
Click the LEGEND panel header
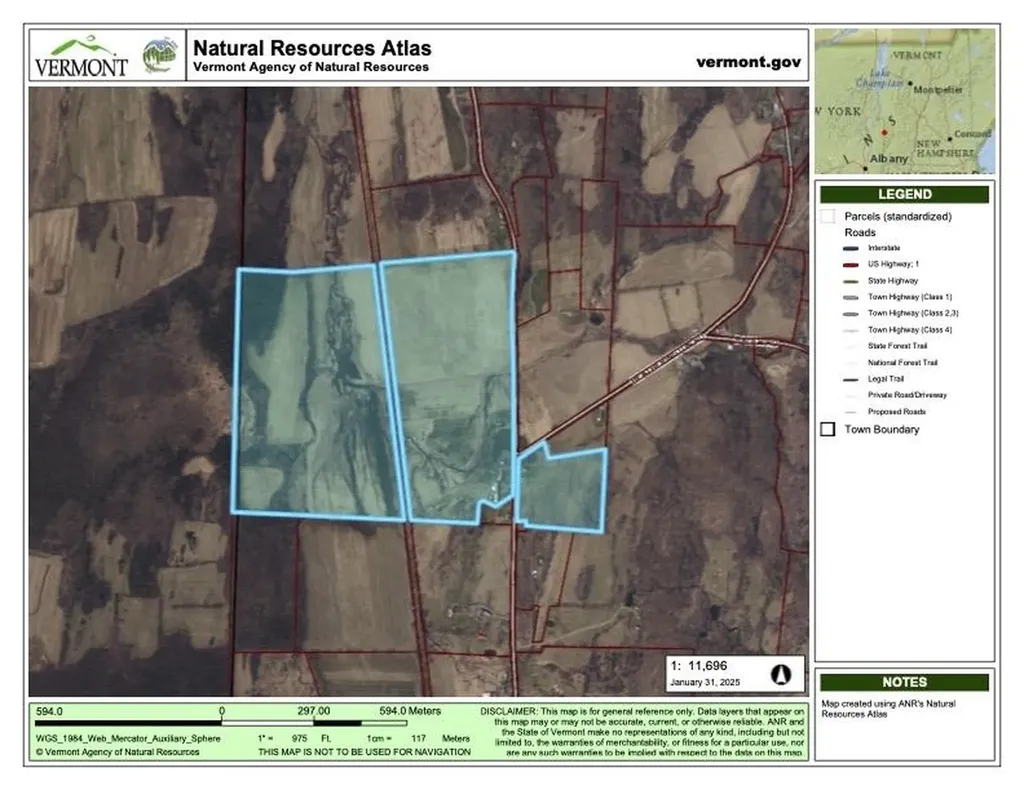point(904,194)
